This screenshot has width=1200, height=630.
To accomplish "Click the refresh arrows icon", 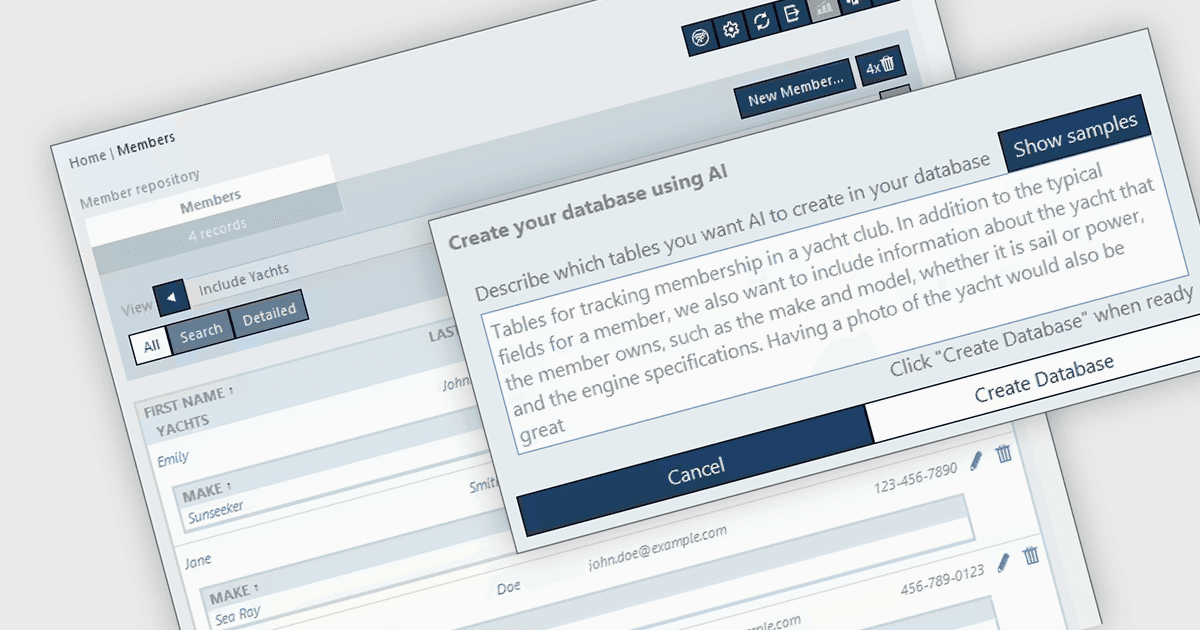I will pos(761,22).
